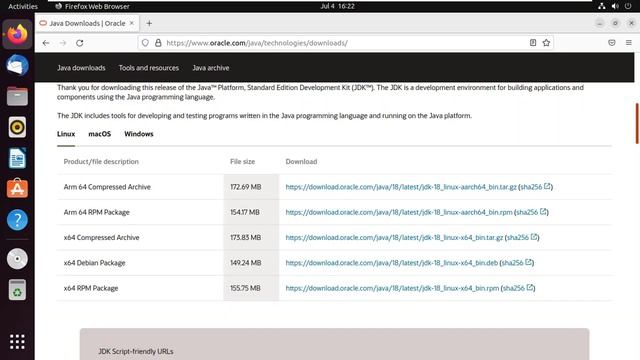The height and width of the screenshot is (360, 640).
Task: Bookmark this page with star icon
Action: 546,43
